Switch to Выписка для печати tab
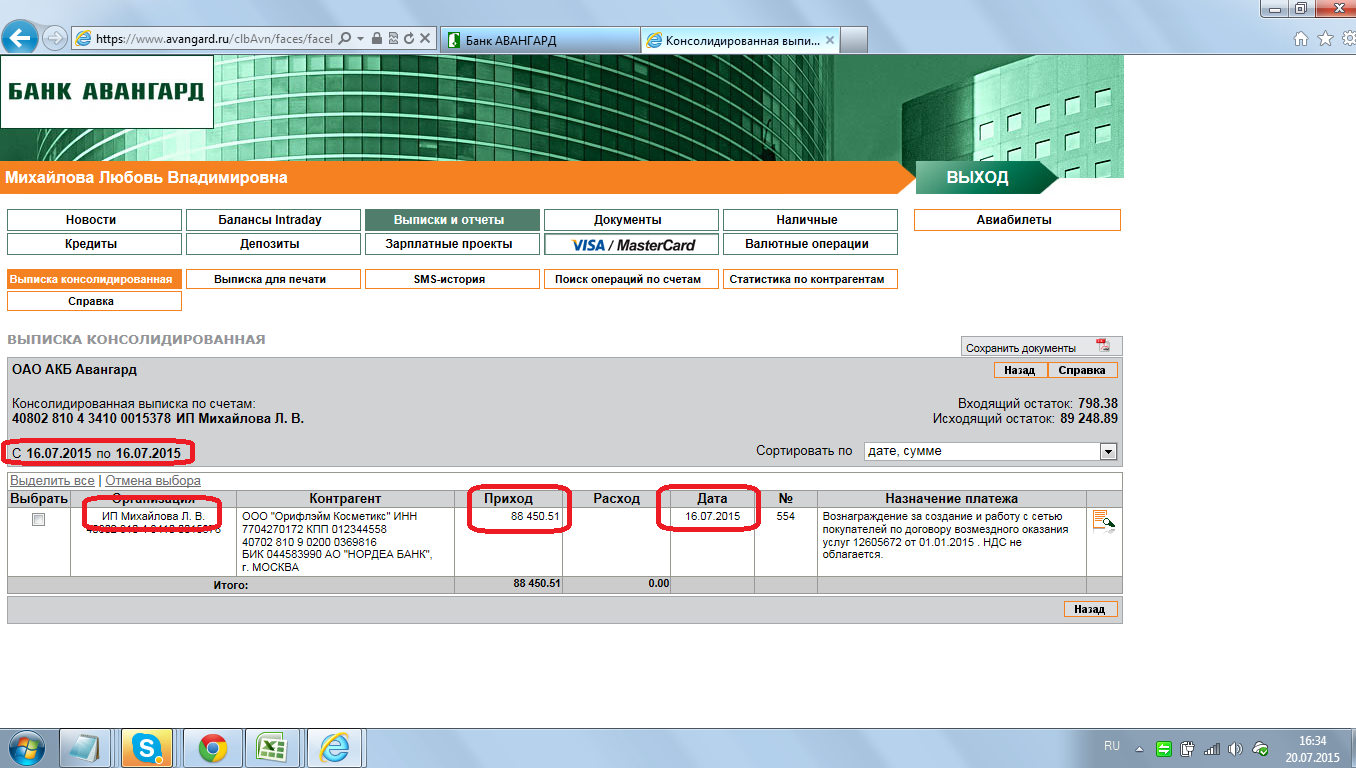This screenshot has height=768, width=1356. click(x=273, y=279)
